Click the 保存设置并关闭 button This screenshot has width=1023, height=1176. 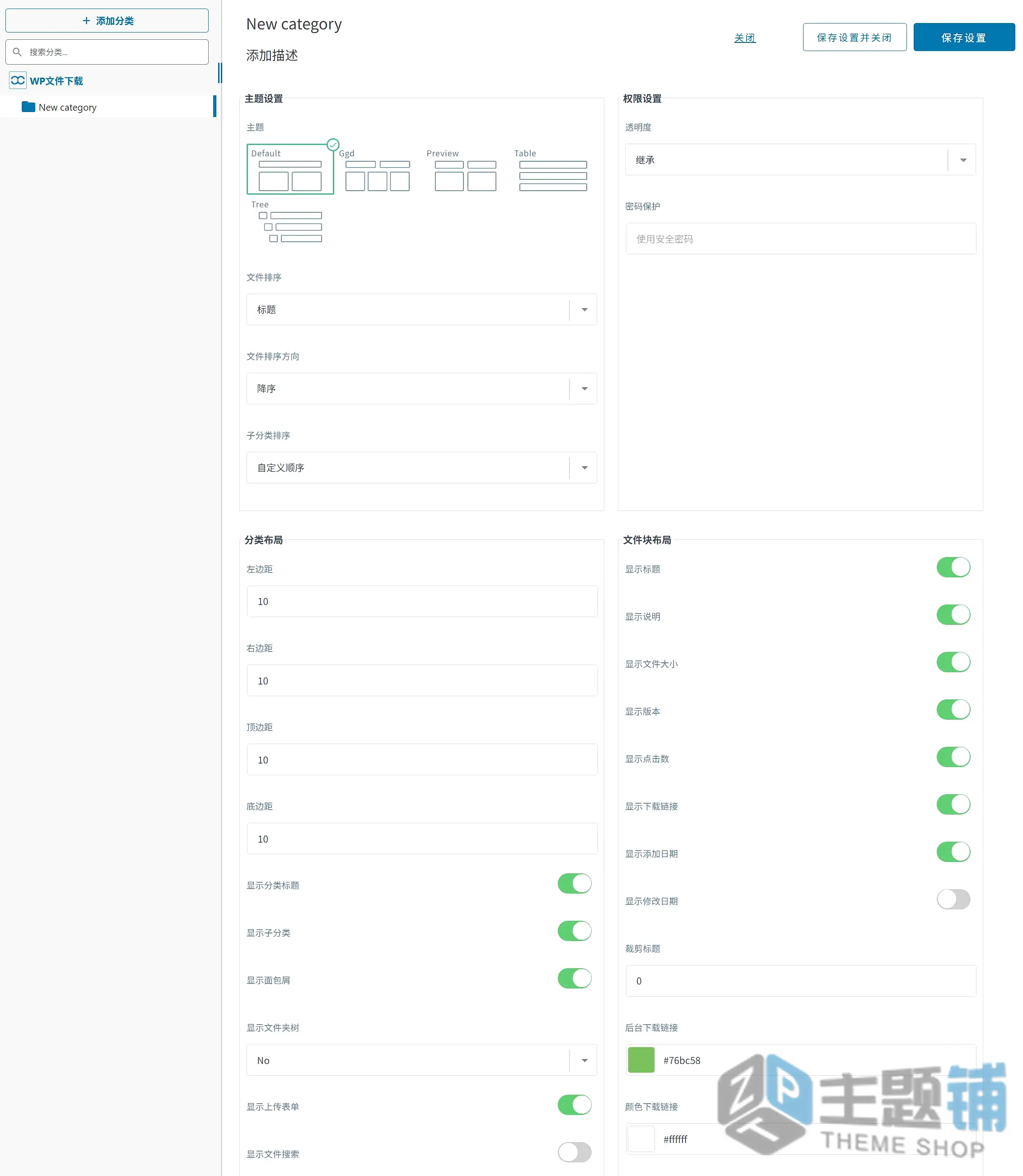(854, 37)
